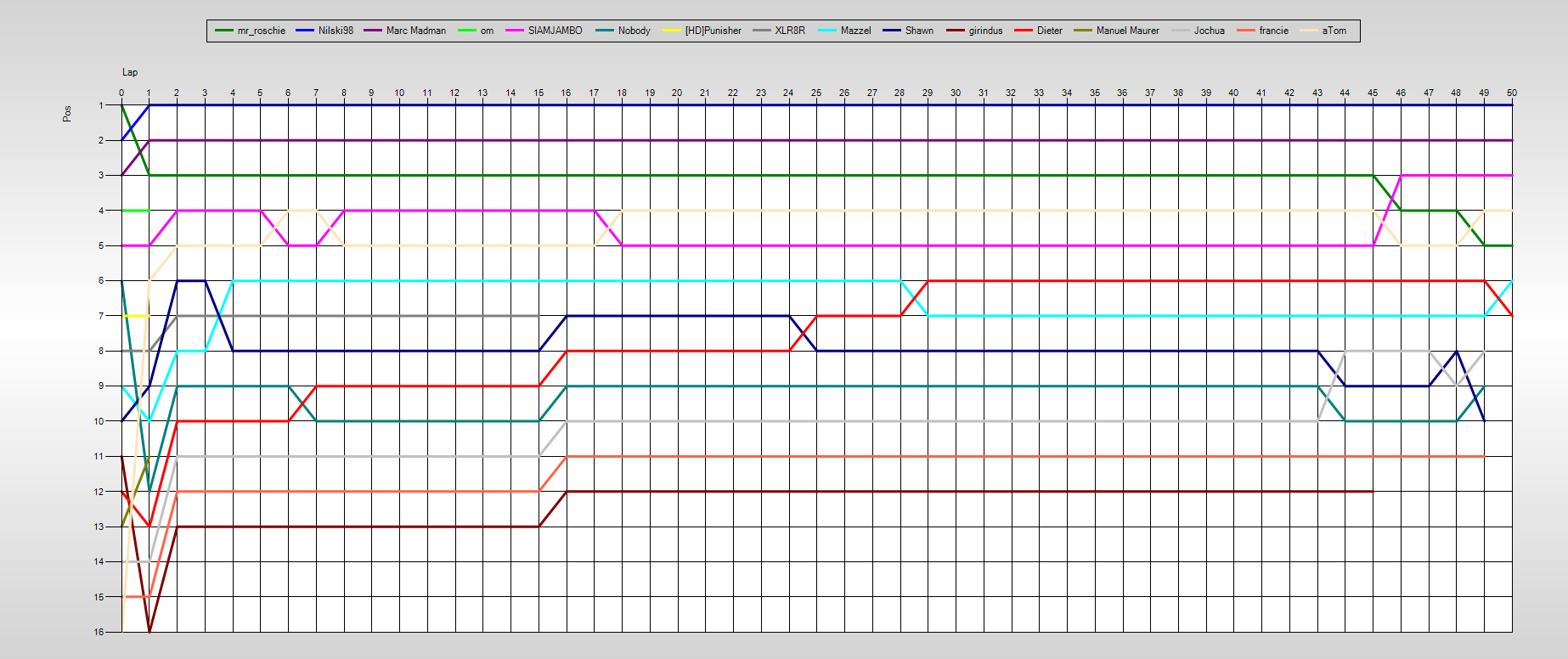Click the Manuel Maurer legend label
1568x659 pixels.
[x=1127, y=31]
